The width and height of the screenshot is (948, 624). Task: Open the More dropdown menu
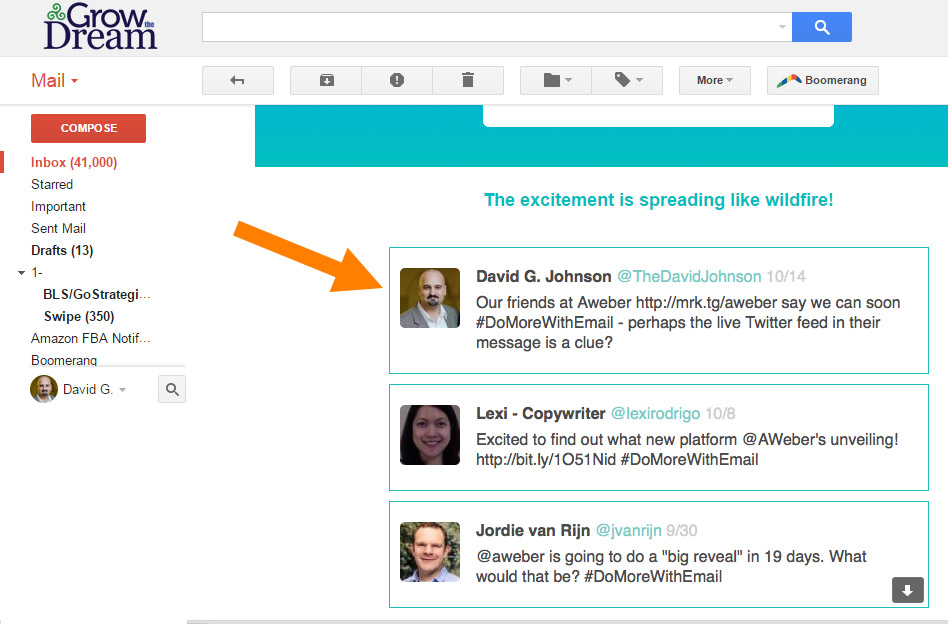click(715, 80)
